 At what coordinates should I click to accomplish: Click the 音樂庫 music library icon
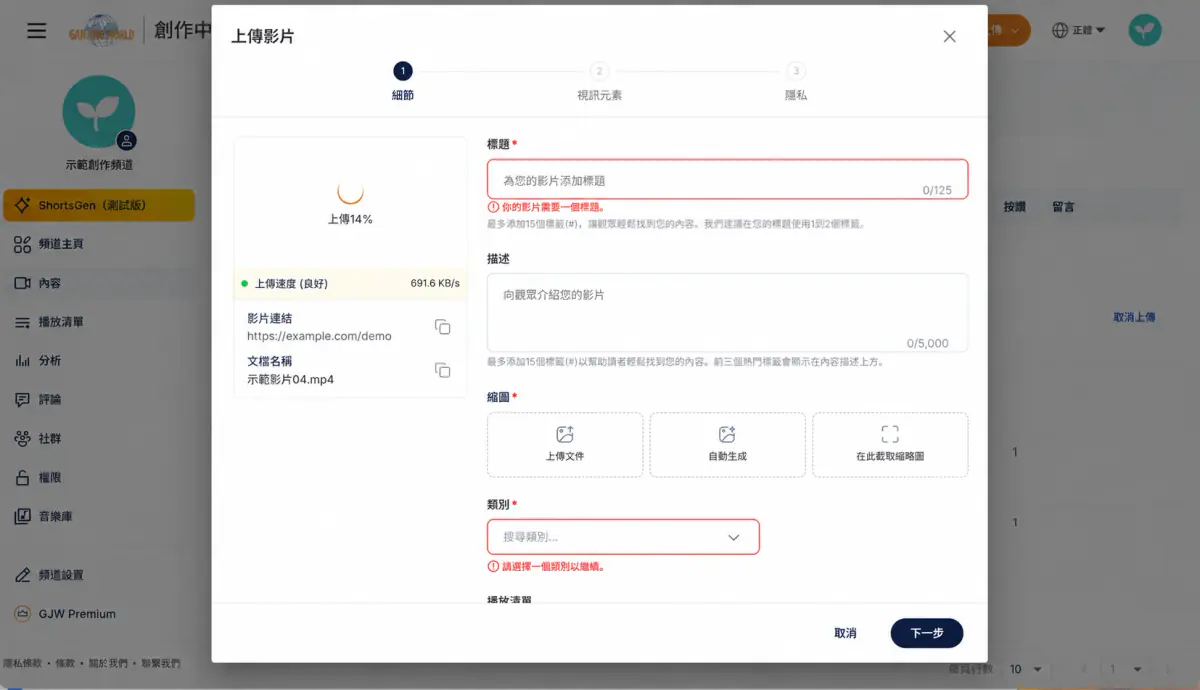pyautogui.click(x=22, y=517)
